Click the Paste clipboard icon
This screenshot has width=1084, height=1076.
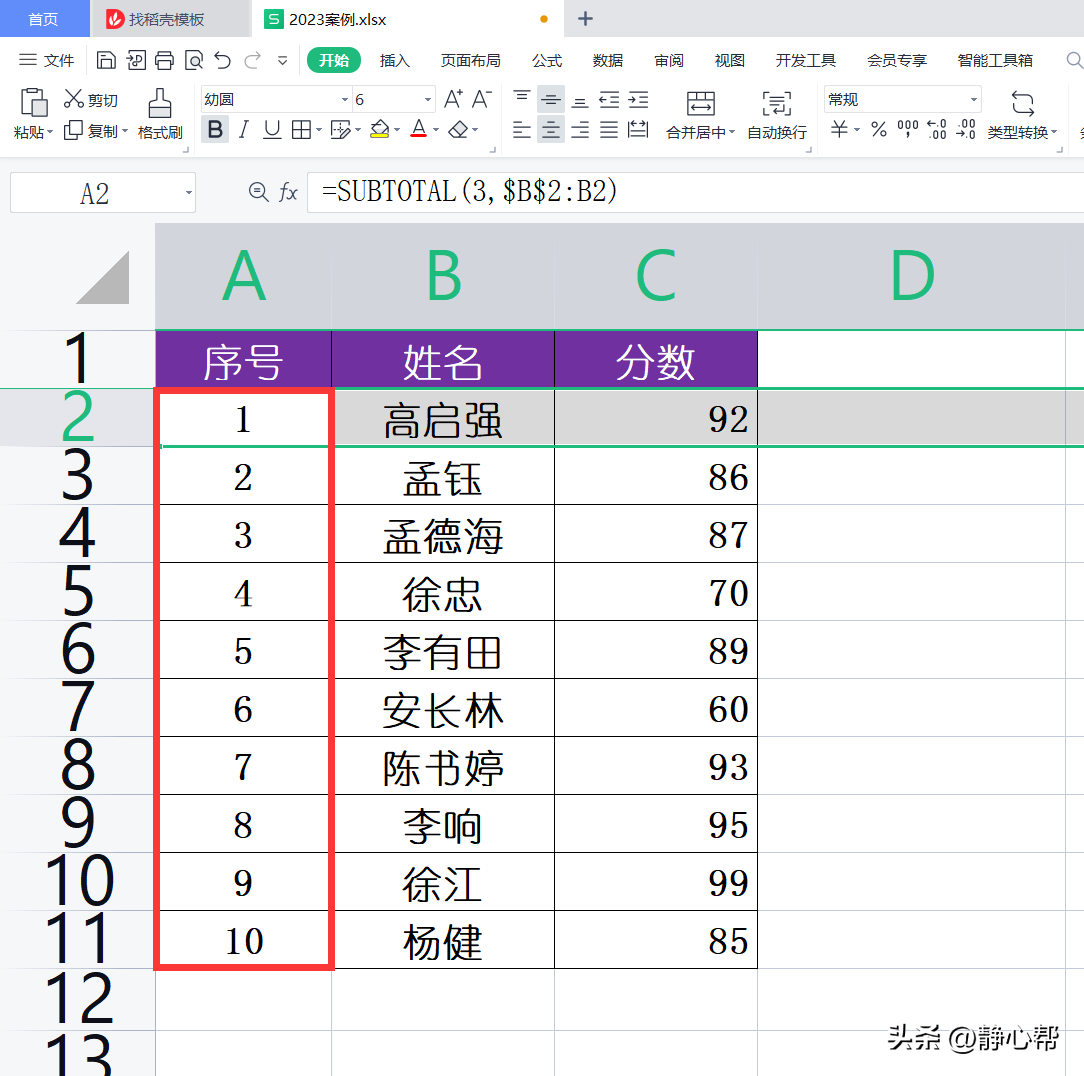[33, 102]
